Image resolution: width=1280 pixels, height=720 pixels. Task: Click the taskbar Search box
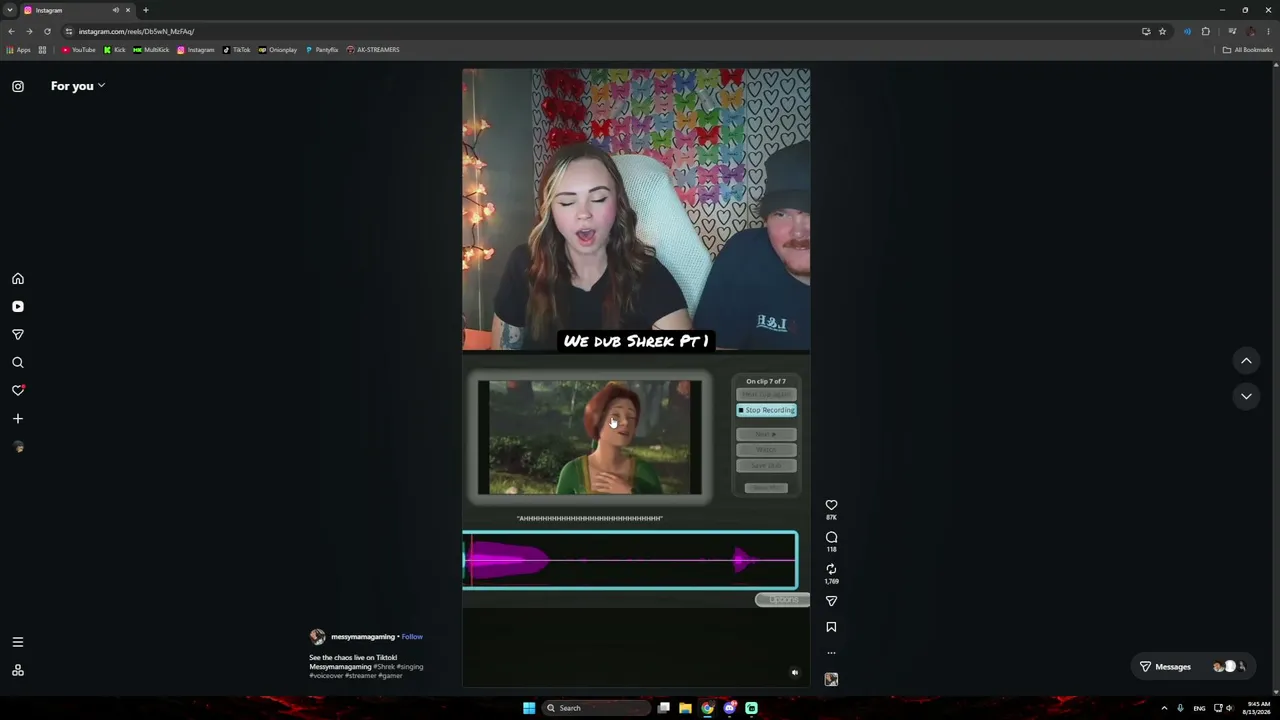(x=596, y=708)
